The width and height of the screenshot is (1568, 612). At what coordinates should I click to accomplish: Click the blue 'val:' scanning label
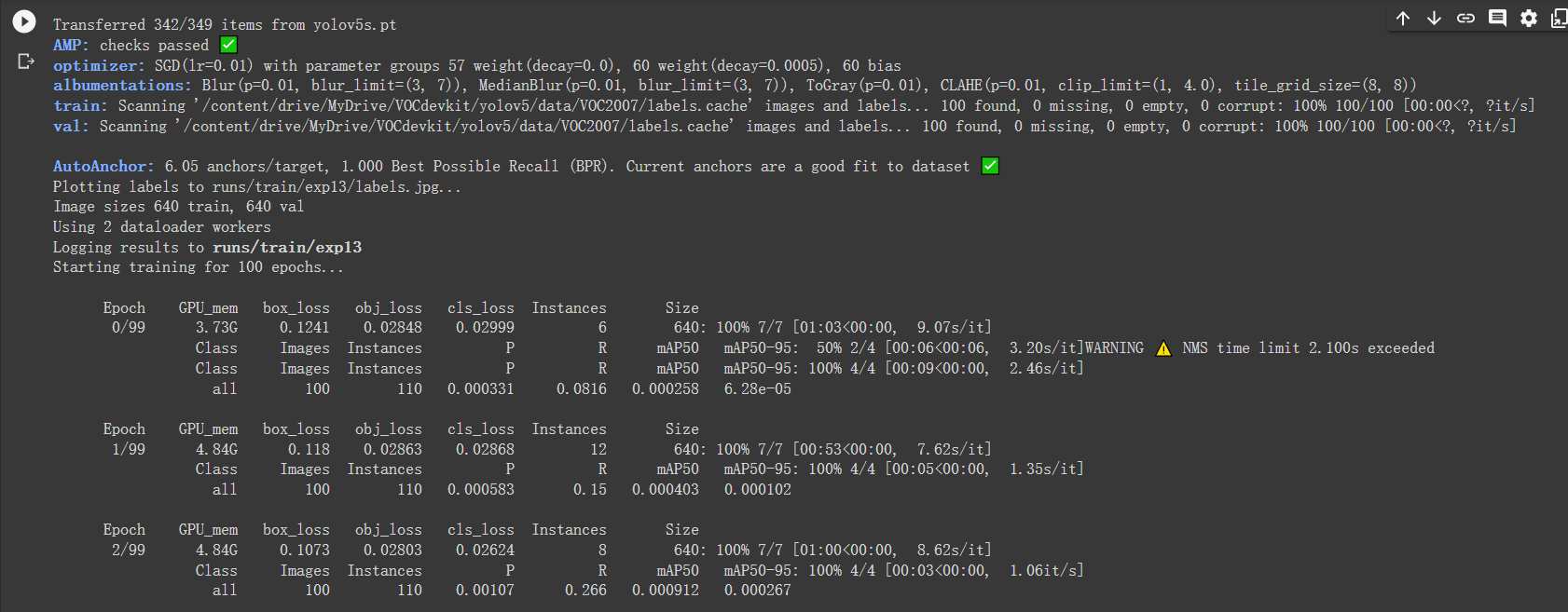(71, 126)
